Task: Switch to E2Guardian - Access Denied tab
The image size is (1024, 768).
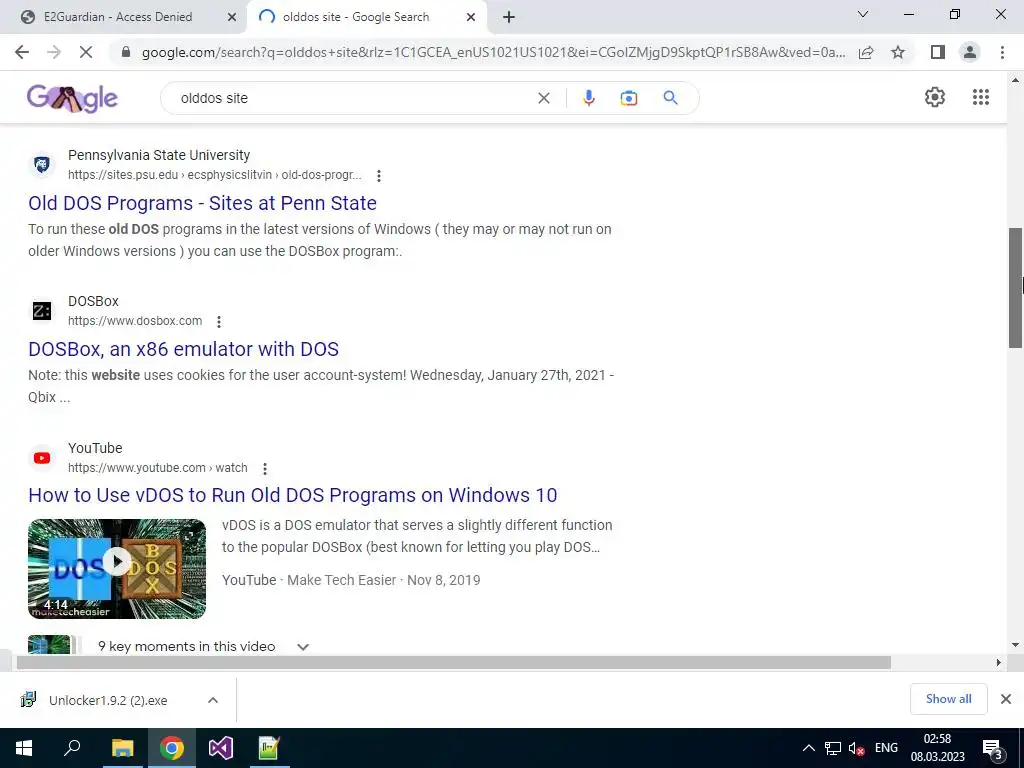Action: click(118, 17)
